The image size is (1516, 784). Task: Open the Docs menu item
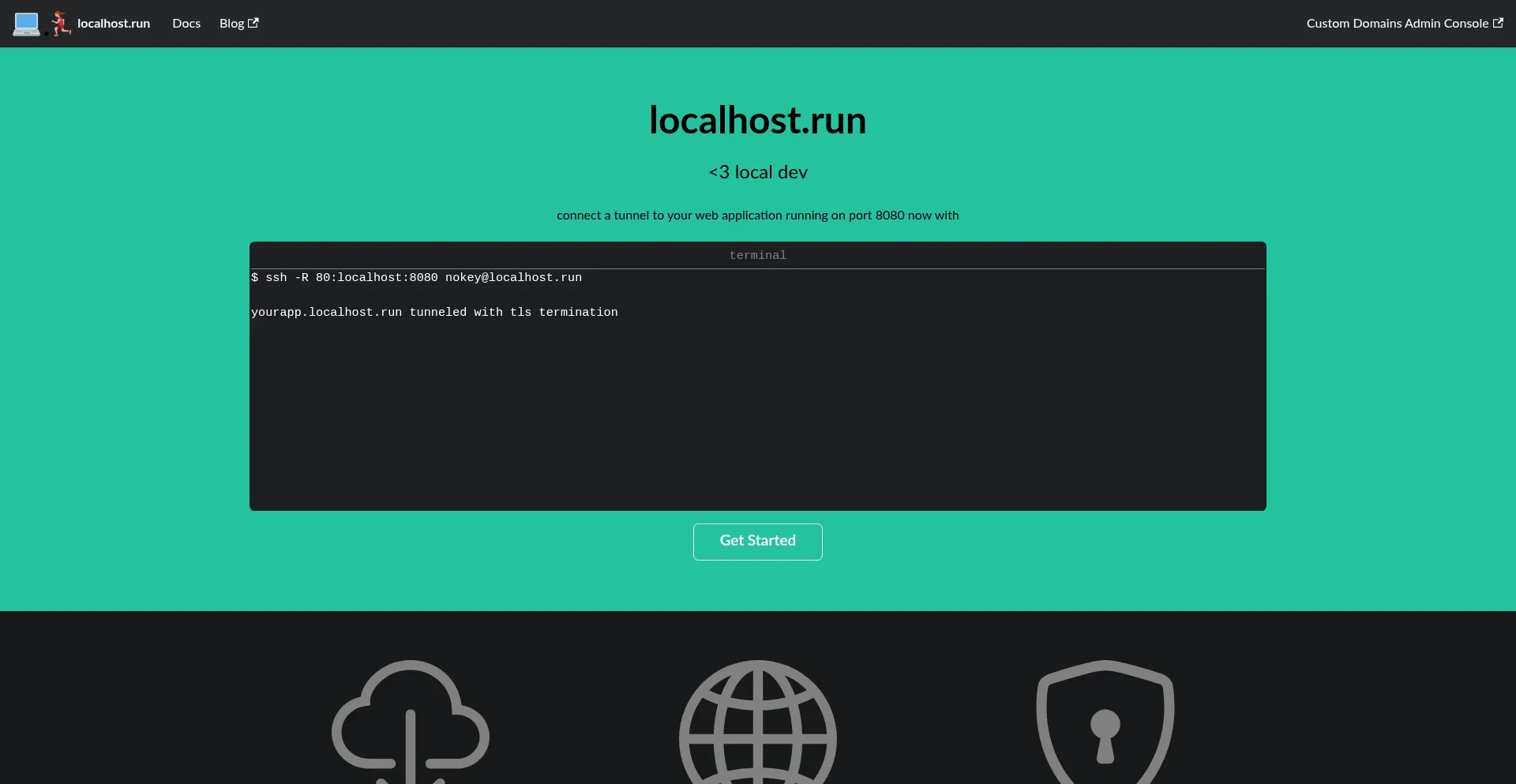186,24
